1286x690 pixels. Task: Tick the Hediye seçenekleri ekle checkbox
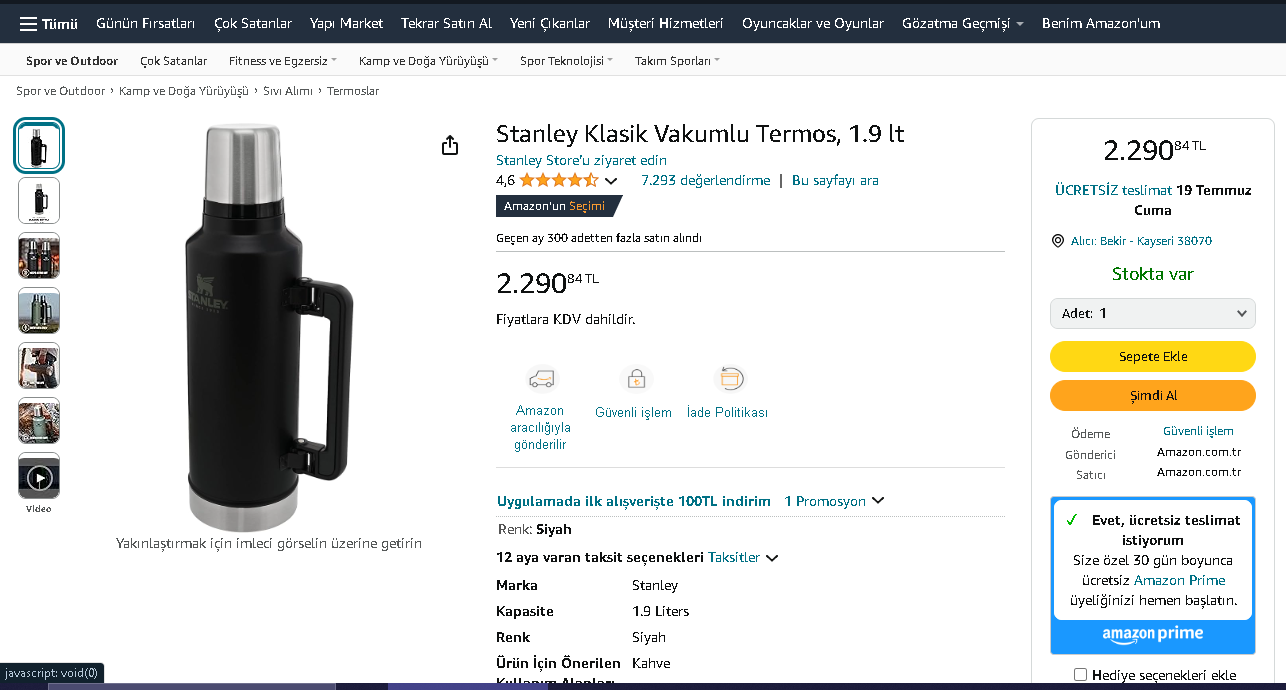[1080, 675]
